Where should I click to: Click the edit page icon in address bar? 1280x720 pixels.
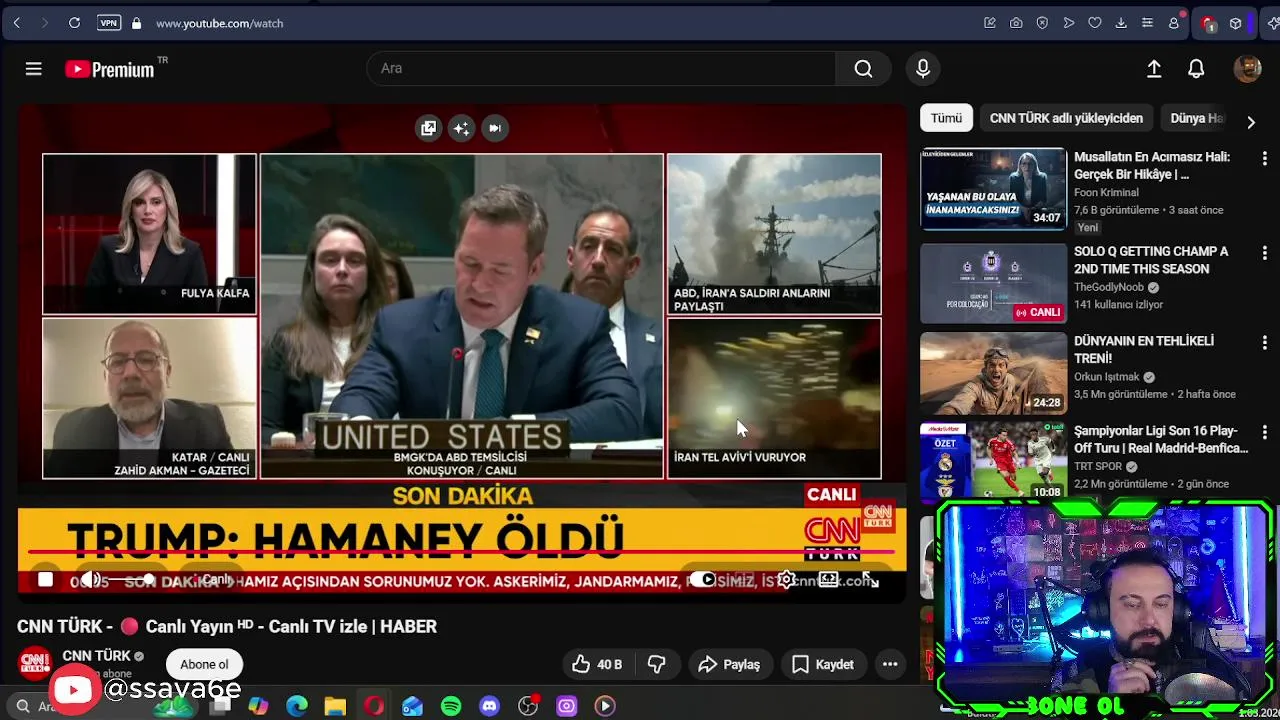pos(990,23)
